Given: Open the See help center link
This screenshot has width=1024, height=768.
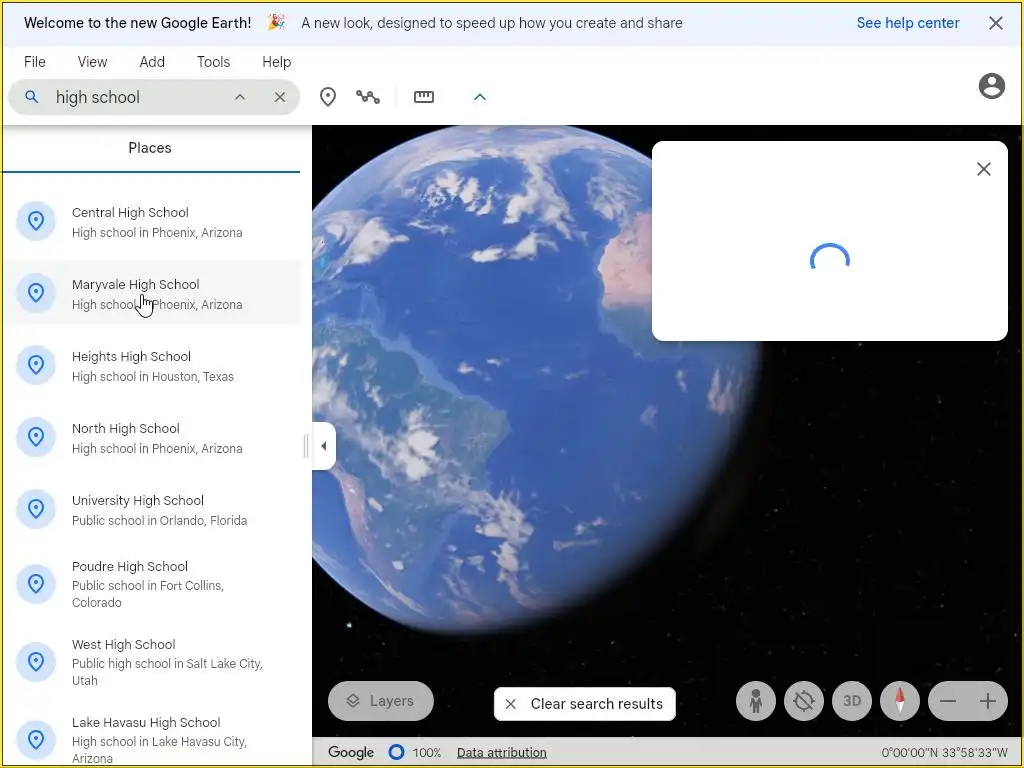Looking at the screenshot, I should (908, 23).
